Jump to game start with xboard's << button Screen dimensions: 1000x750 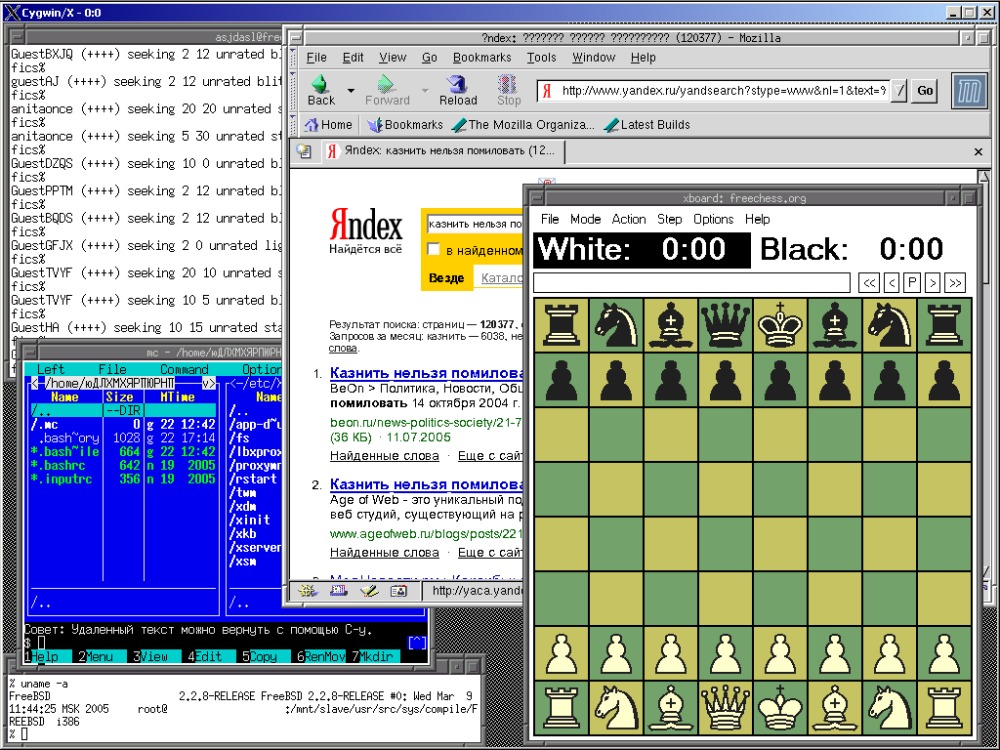(x=869, y=283)
